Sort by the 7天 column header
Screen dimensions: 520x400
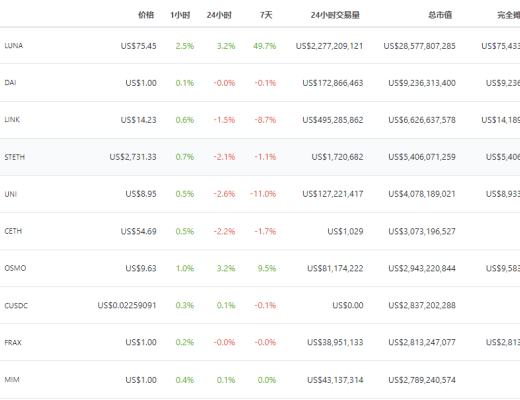pos(266,15)
